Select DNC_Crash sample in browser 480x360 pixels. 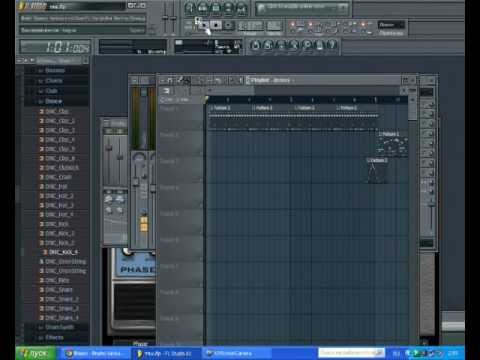58,177
